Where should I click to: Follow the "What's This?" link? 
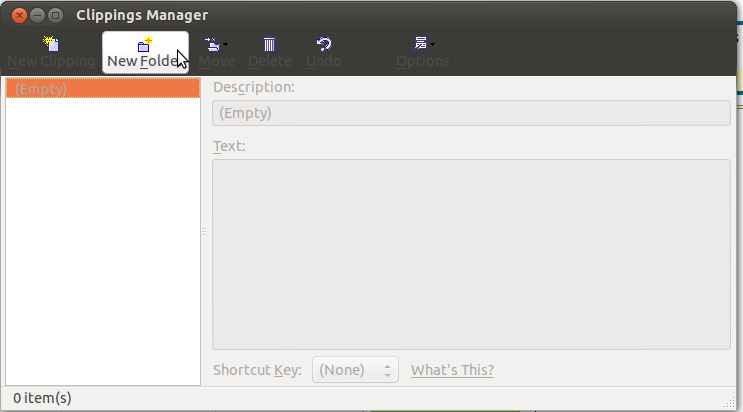click(x=452, y=370)
